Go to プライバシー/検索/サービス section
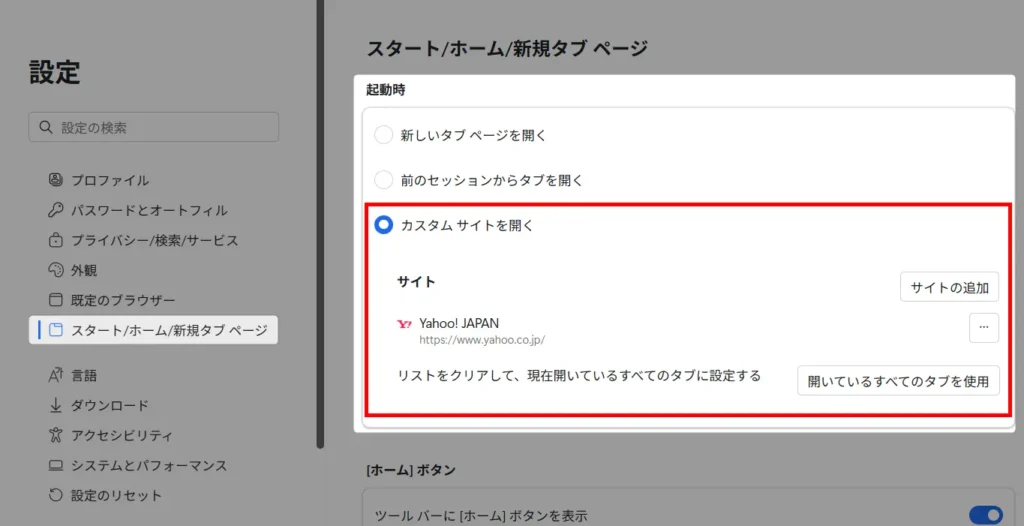 tap(153, 240)
